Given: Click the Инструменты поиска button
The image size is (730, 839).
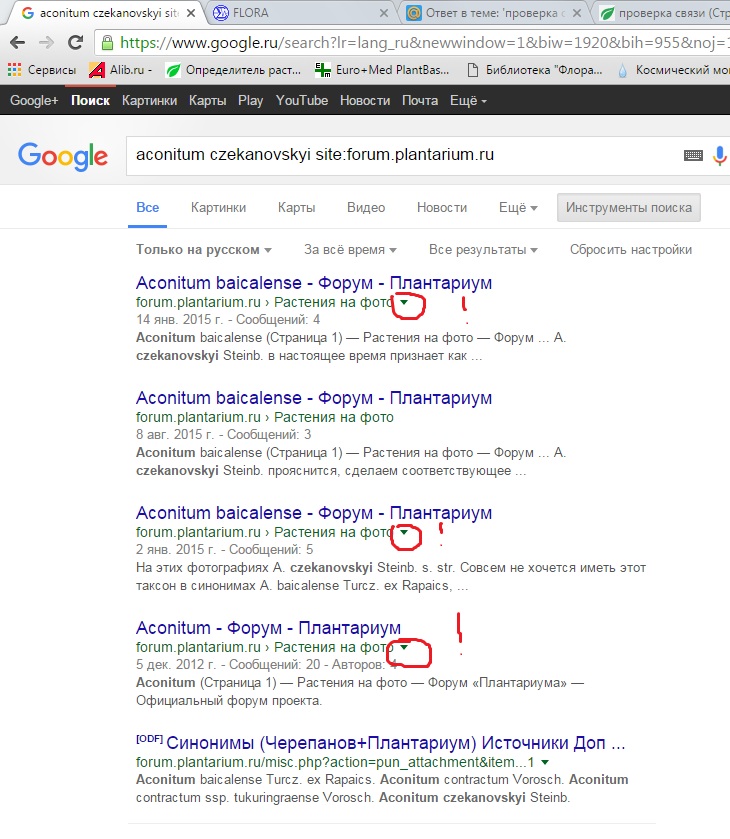Looking at the screenshot, I should click(x=628, y=208).
